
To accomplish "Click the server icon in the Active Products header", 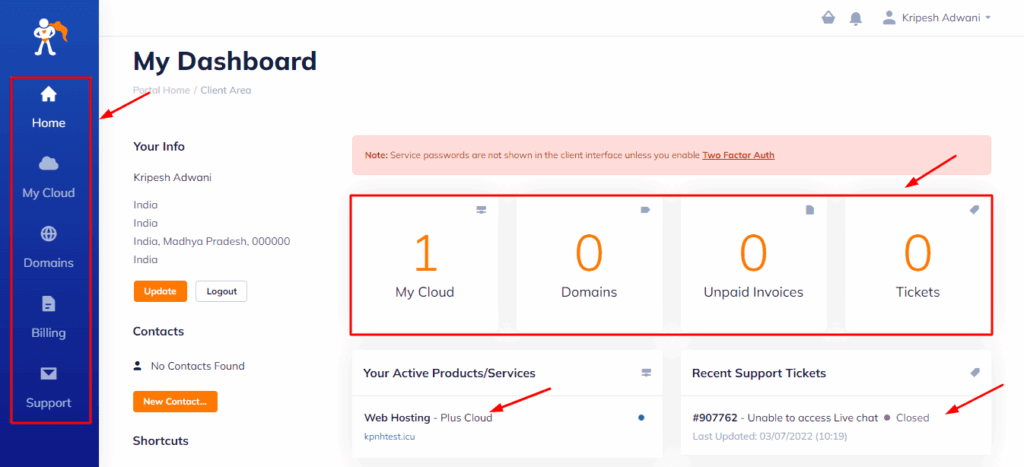I will point(646,373).
